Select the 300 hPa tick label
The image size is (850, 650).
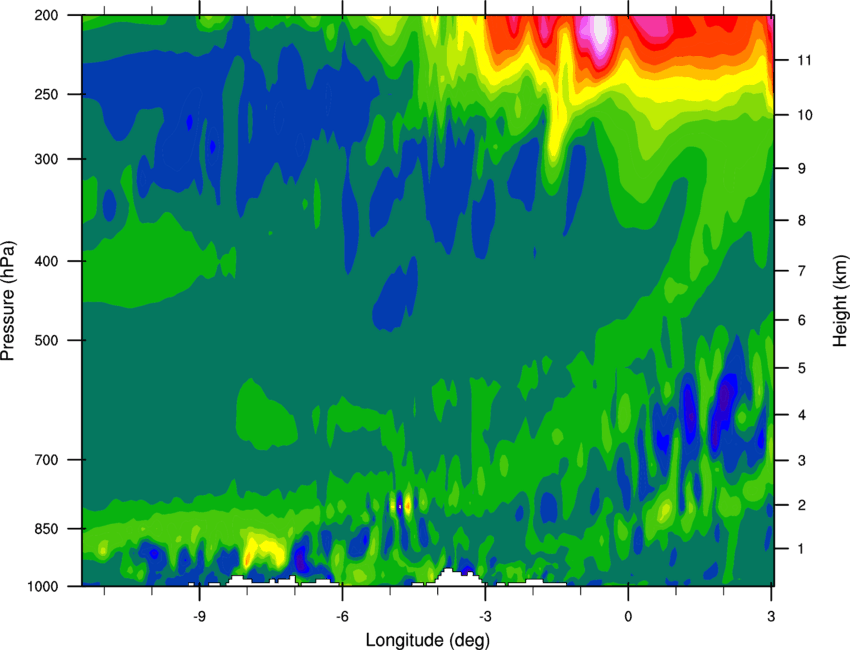click(x=46, y=159)
